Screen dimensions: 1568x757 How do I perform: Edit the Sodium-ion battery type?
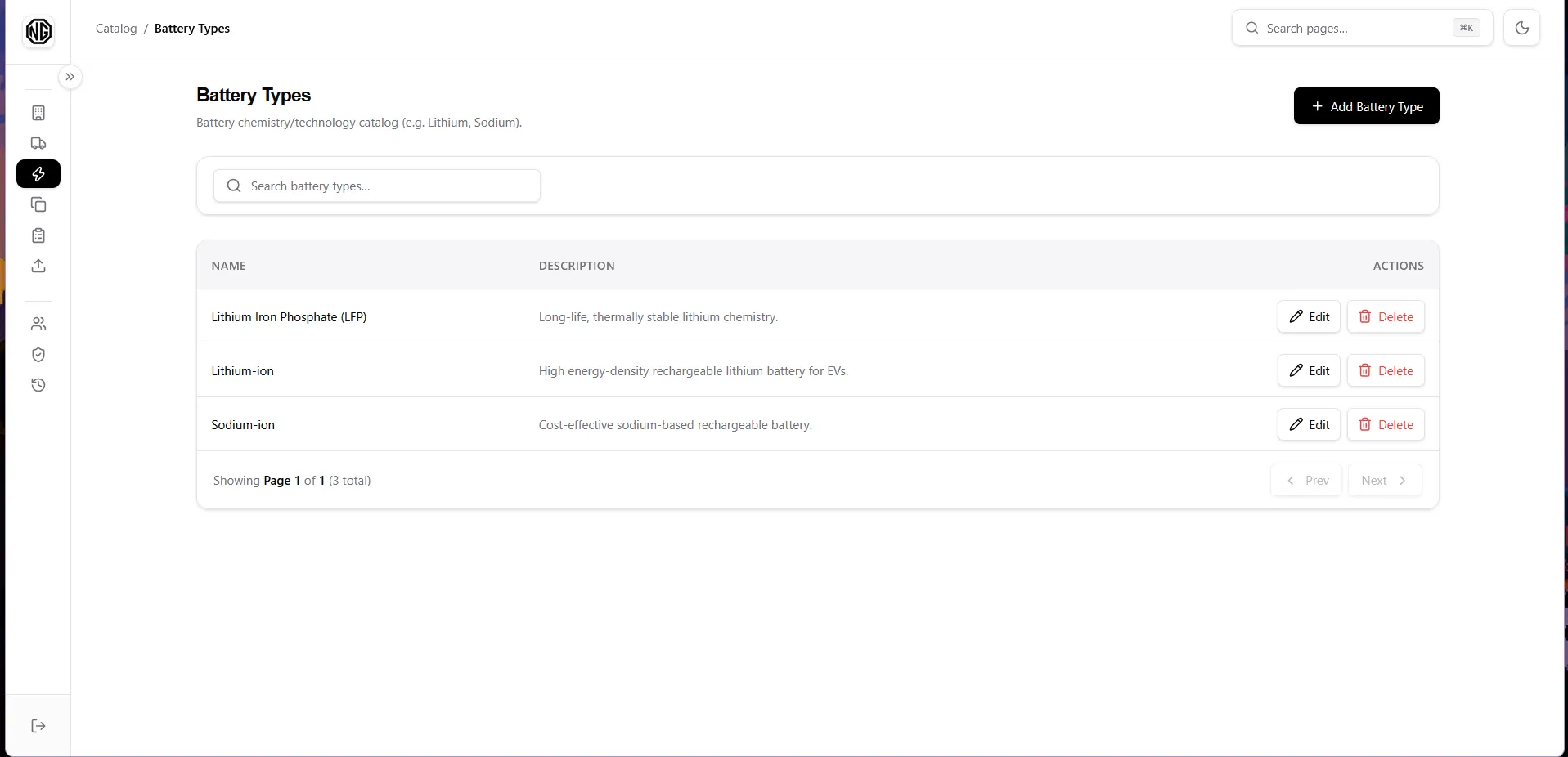pyautogui.click(x=1310, y=424)
